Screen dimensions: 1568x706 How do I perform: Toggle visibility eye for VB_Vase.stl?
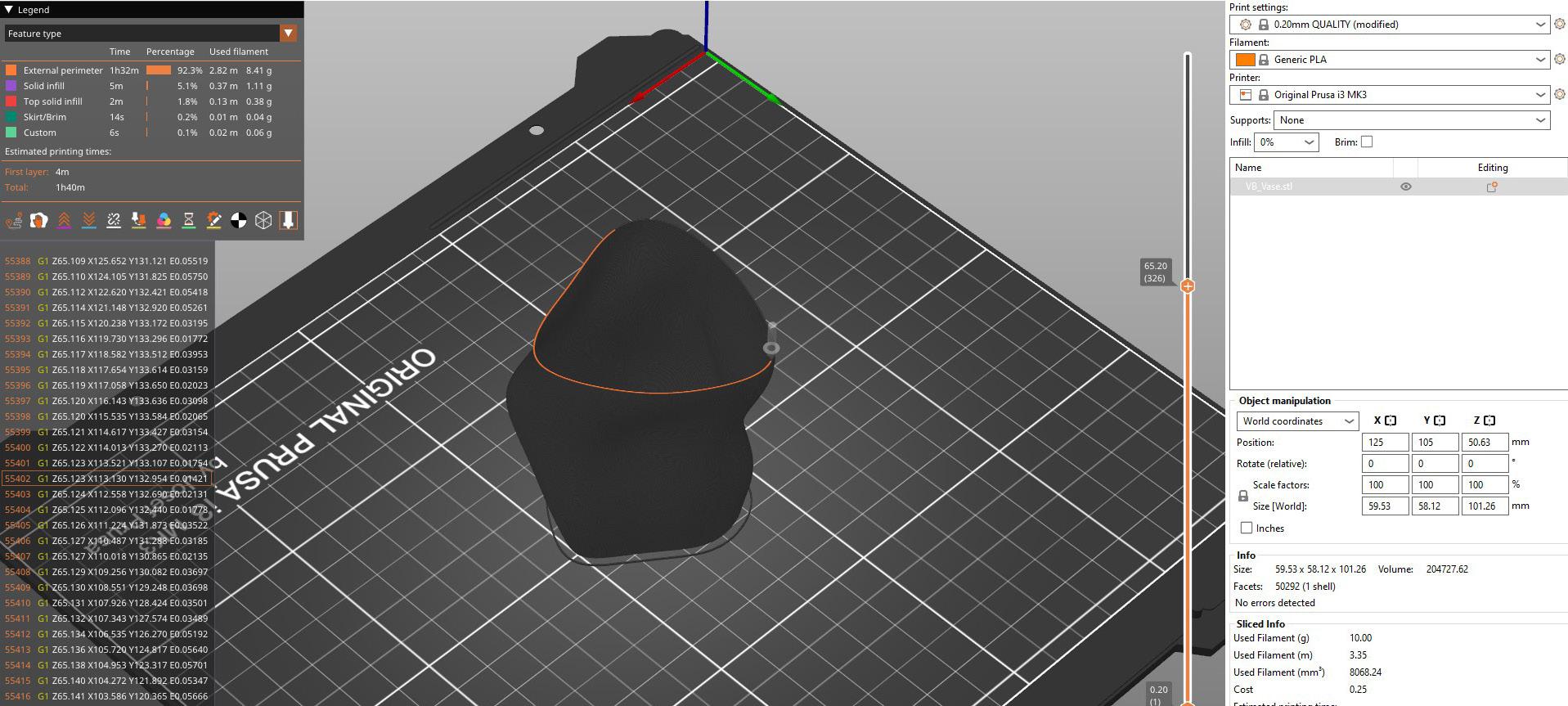[x=1406, y=187]
